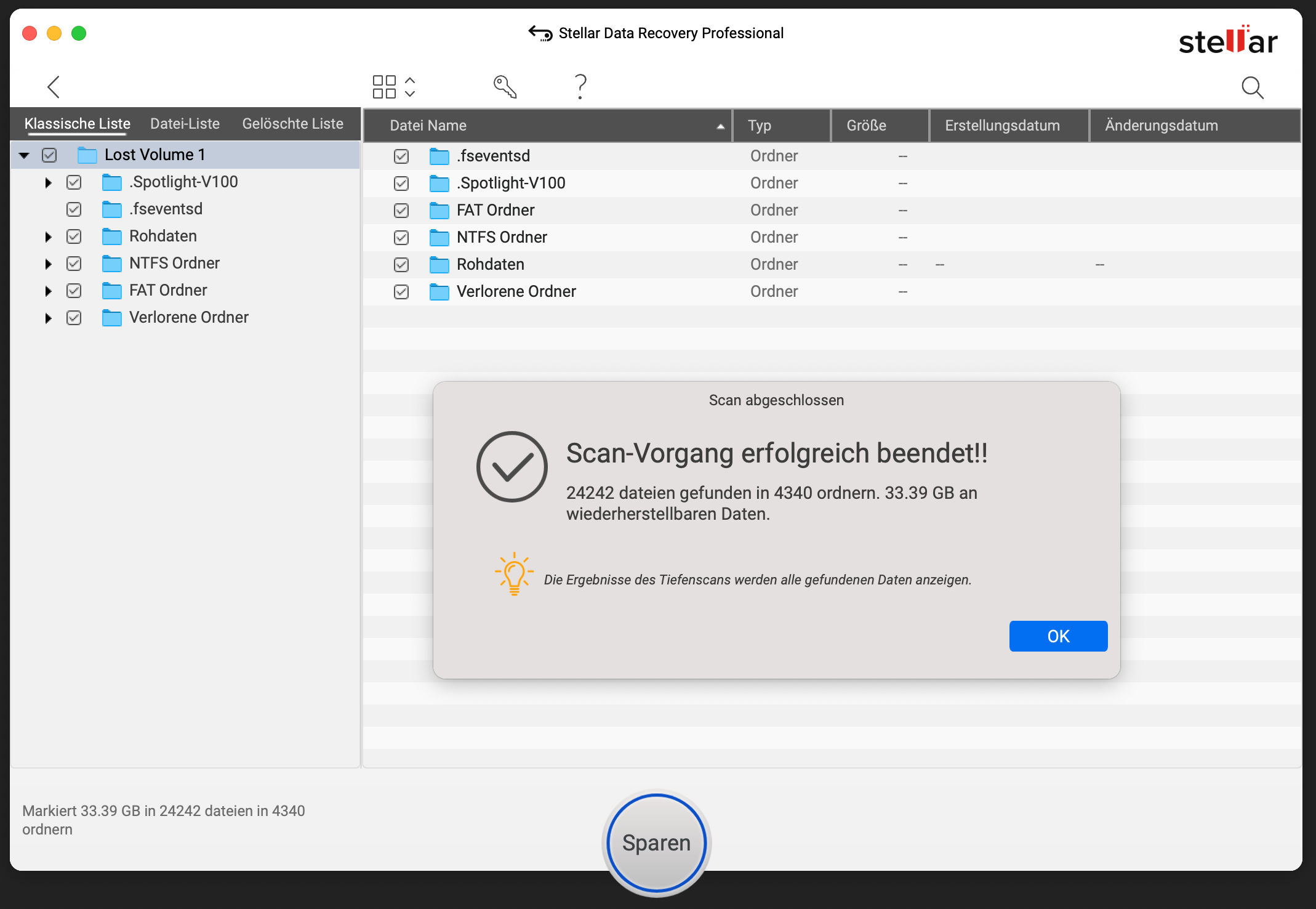Click the Datei Name sort arrow
This screenshot has height=909, width=1316.
click(x=720, y=126)
